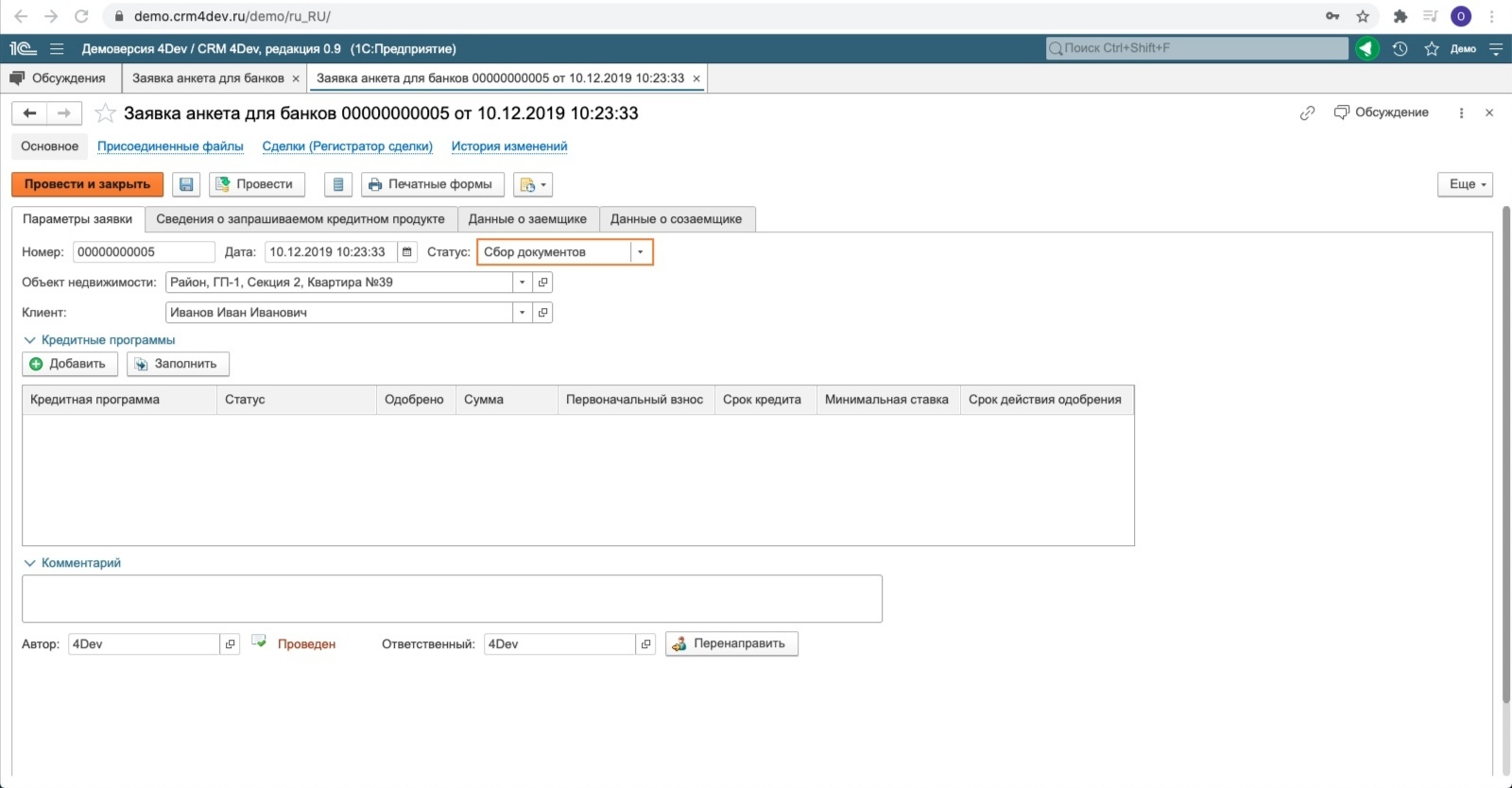Image resolution: width=1512 pixels, height=788 pixels.
Task: Open the service menu icon in top bar
Action: [1496, 49]
